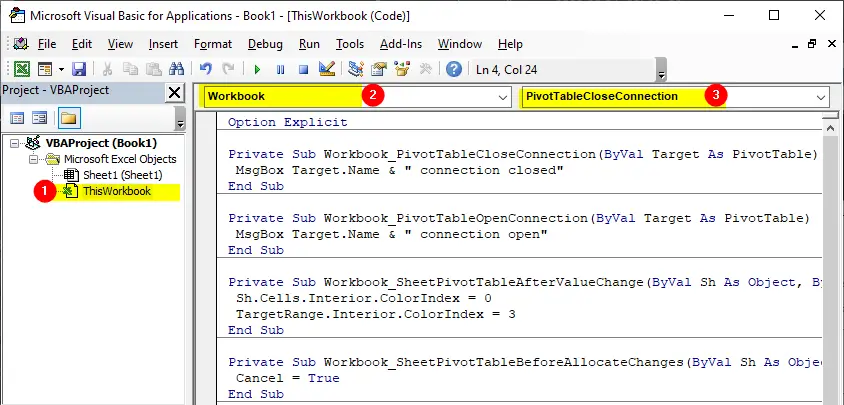The width and height of the screenshot is (844, 405).
Task: Collapse the VBAProject (Book1) tree node
Action: (14, 143)
